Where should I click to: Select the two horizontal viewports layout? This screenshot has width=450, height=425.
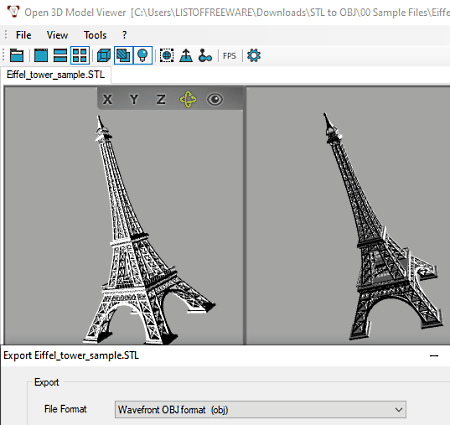click(x=60, y=55)
